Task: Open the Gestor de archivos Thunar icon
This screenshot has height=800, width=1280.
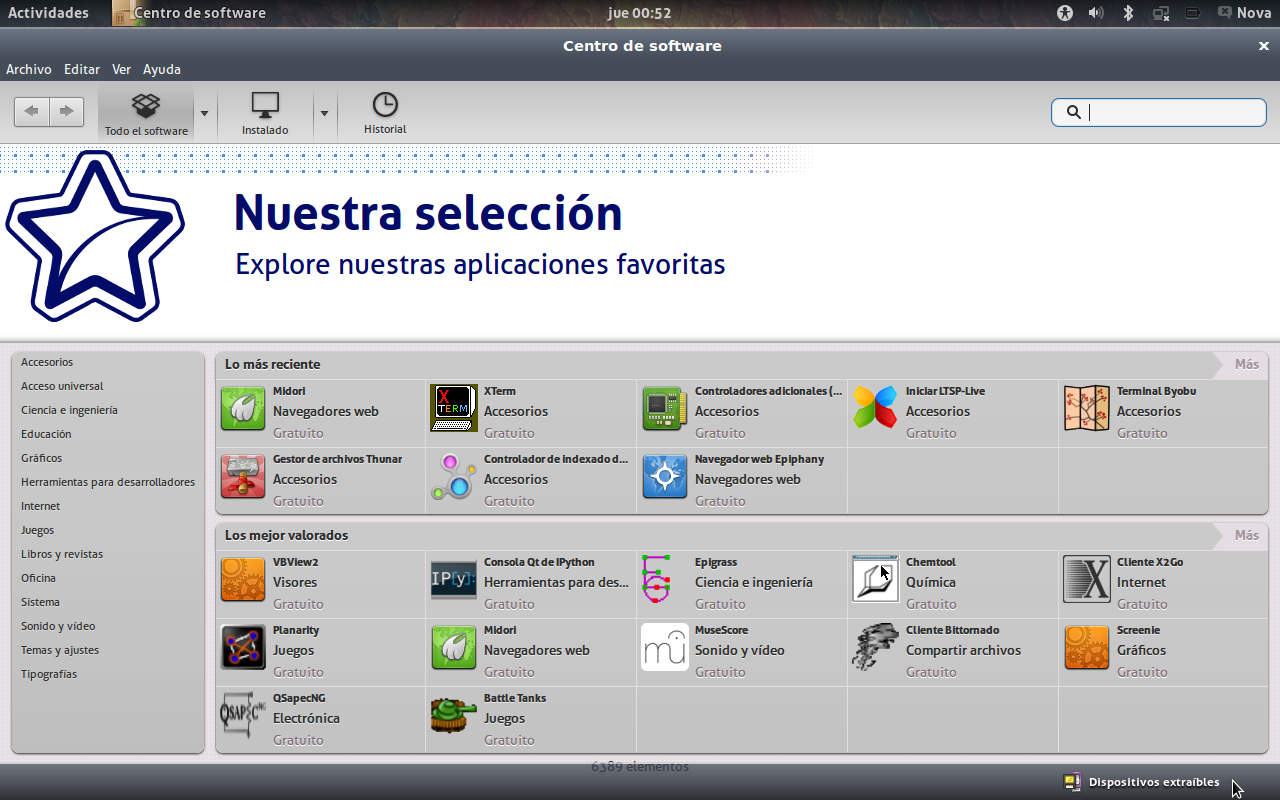Action: 243,477
